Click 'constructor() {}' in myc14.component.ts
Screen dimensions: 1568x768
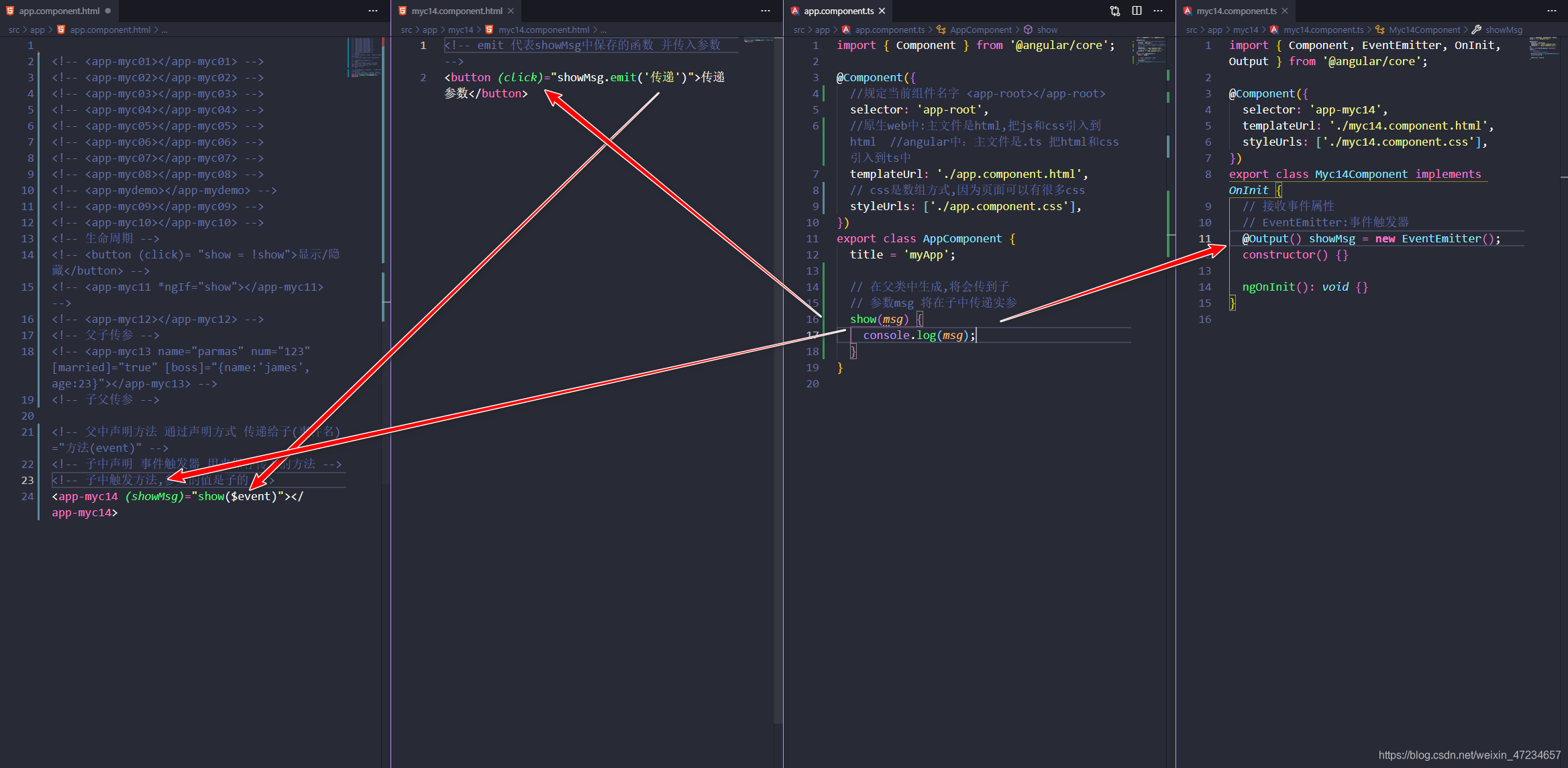point(1295,254)
